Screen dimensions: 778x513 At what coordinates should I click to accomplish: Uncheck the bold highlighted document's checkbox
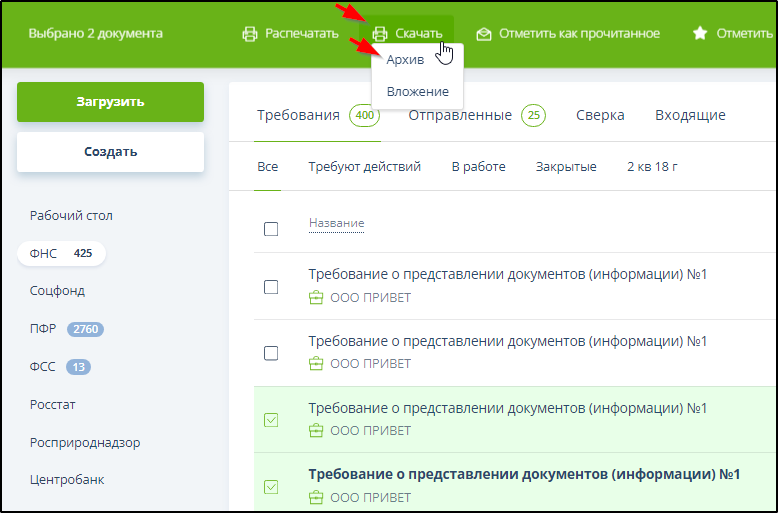(x=271, y=487)
